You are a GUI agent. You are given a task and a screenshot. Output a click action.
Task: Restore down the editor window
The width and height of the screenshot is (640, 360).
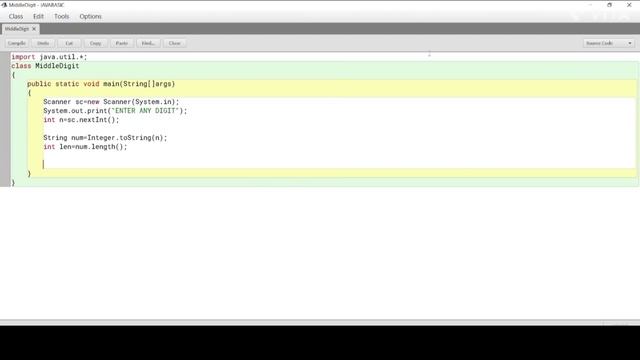point(609,5)
